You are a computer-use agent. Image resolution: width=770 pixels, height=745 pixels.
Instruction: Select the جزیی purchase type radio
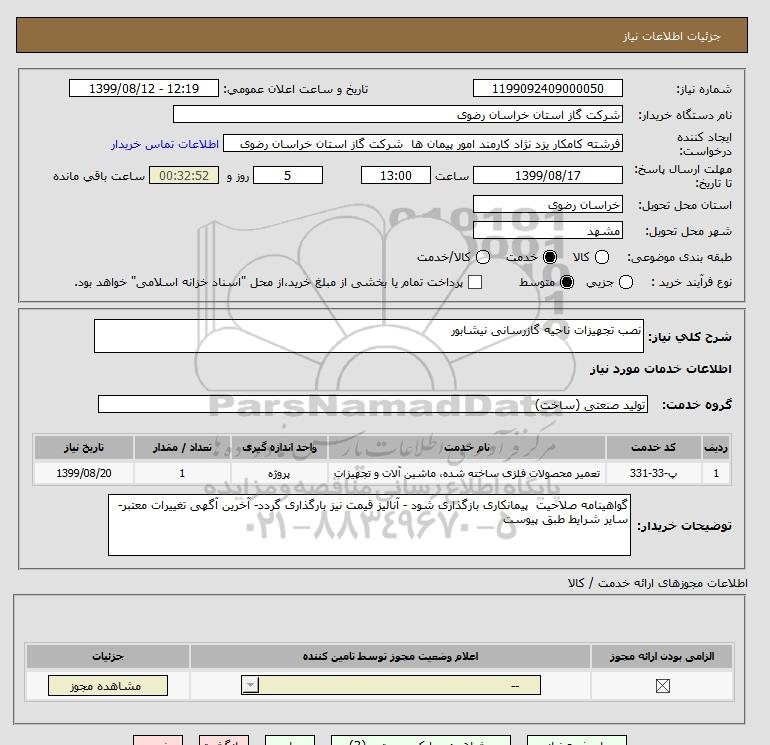pos(626,282)
